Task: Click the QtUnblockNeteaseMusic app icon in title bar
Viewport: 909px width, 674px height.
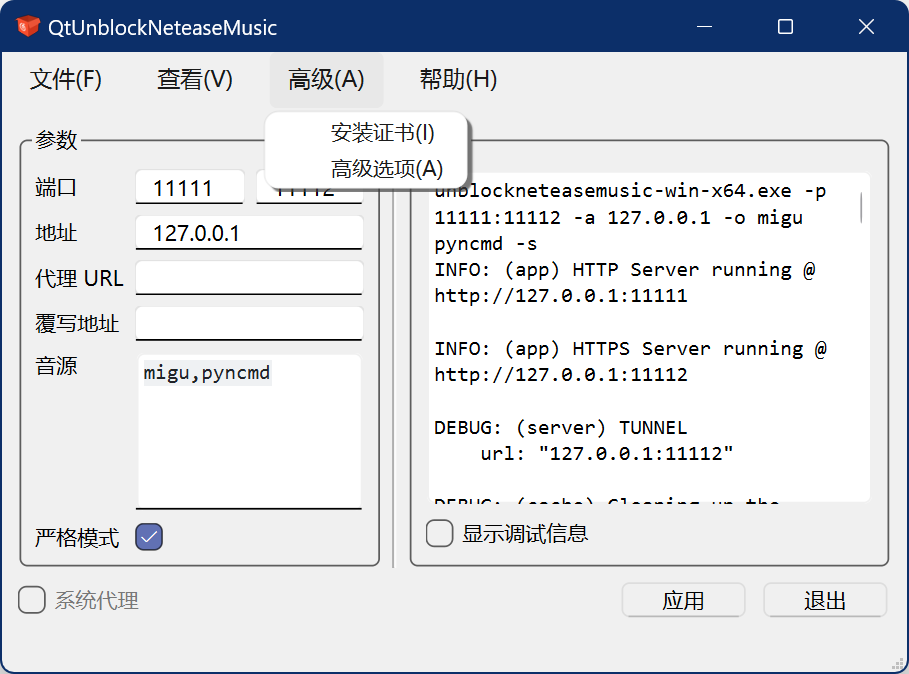Action: click(28, 27)
